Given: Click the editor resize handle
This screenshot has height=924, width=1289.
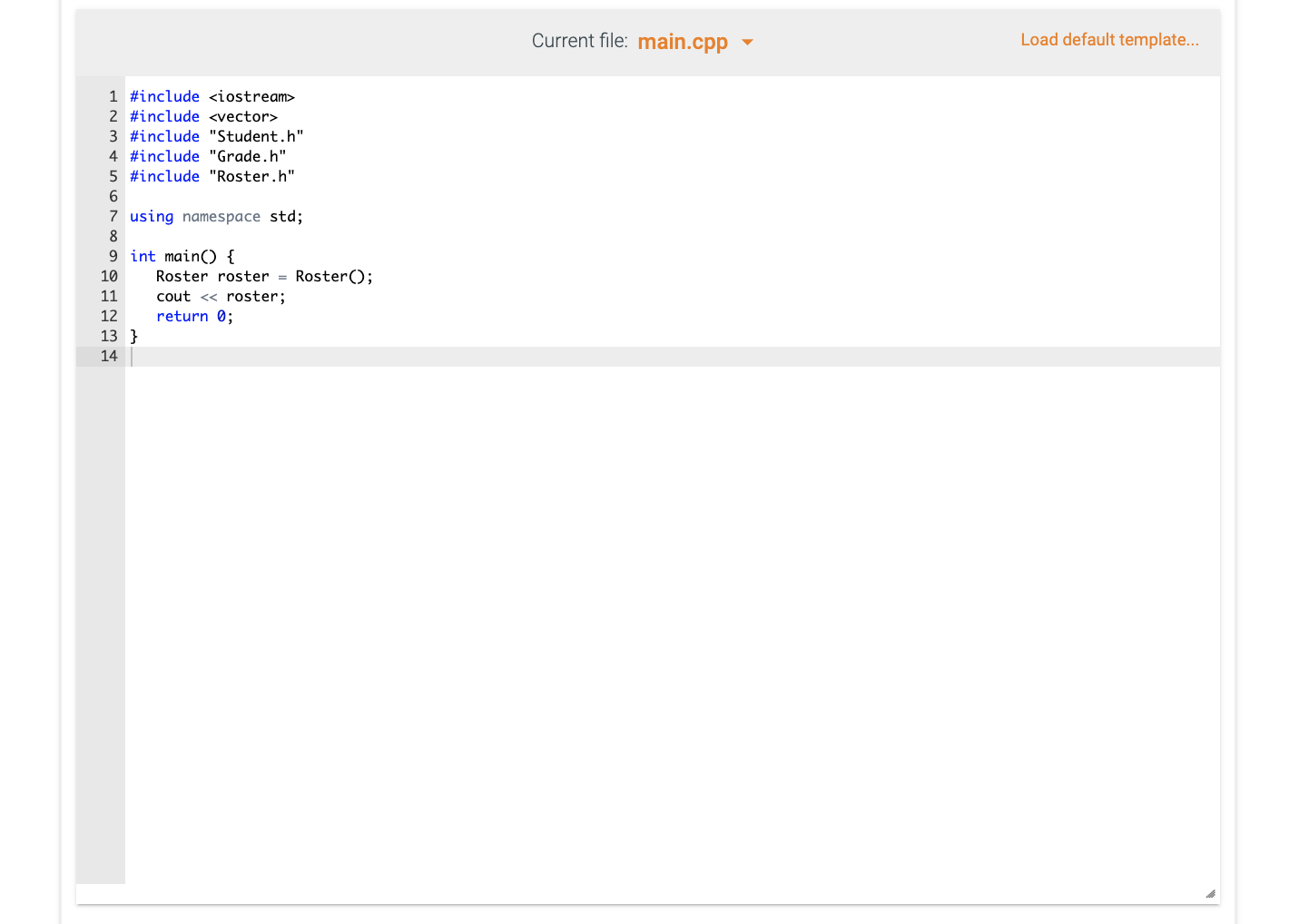Looking at the screenshot, I should (x=1210, y=893).
